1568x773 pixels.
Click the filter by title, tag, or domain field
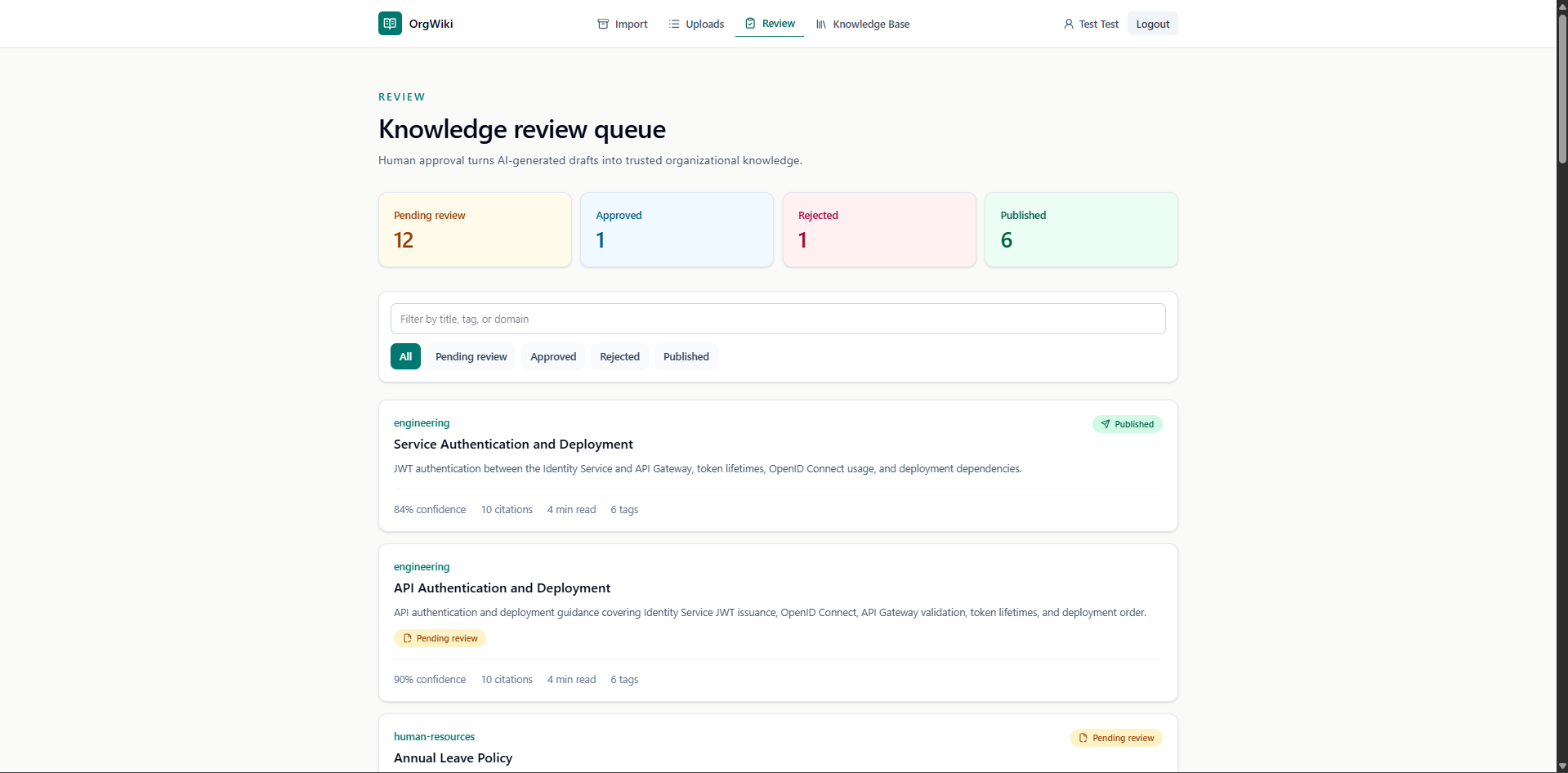[778, 319]
